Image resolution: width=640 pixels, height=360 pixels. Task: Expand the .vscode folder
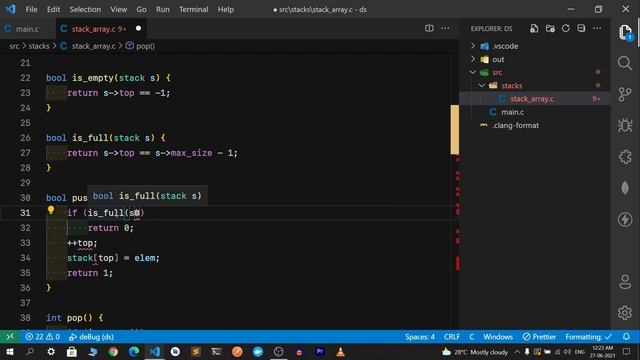click(473, 46)
